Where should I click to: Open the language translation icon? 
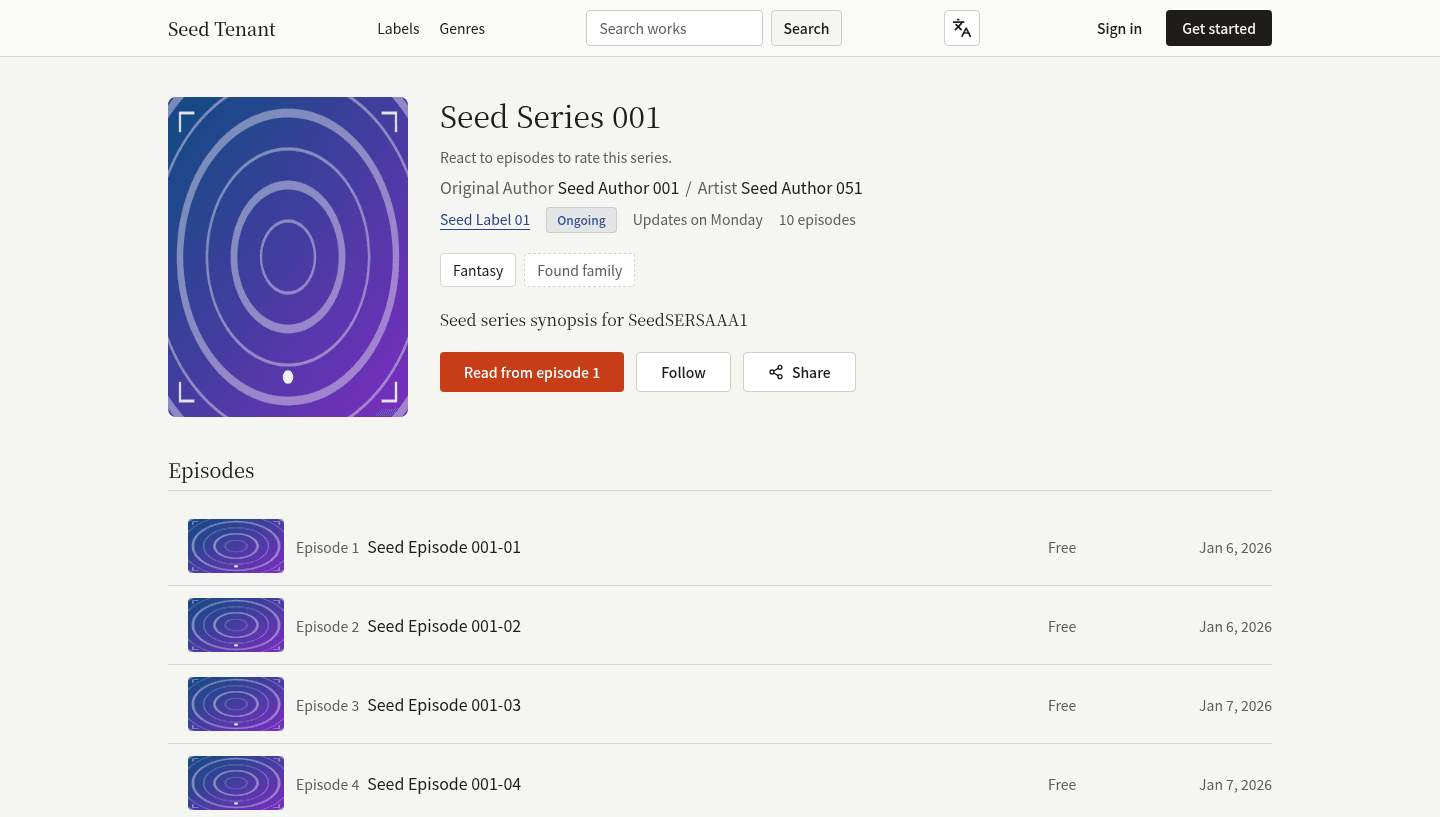(962, 28)
